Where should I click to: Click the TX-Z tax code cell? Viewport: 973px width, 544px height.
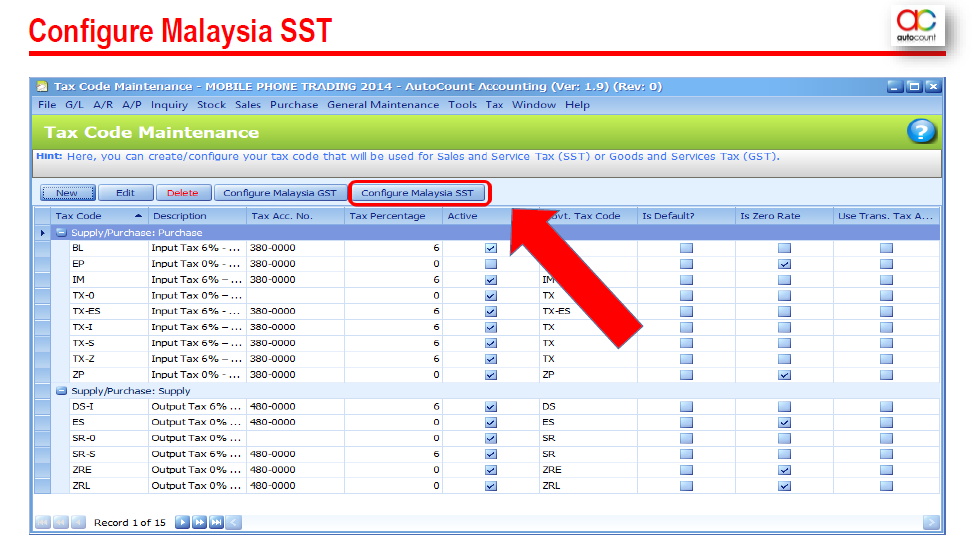click(x=109, y=359)
